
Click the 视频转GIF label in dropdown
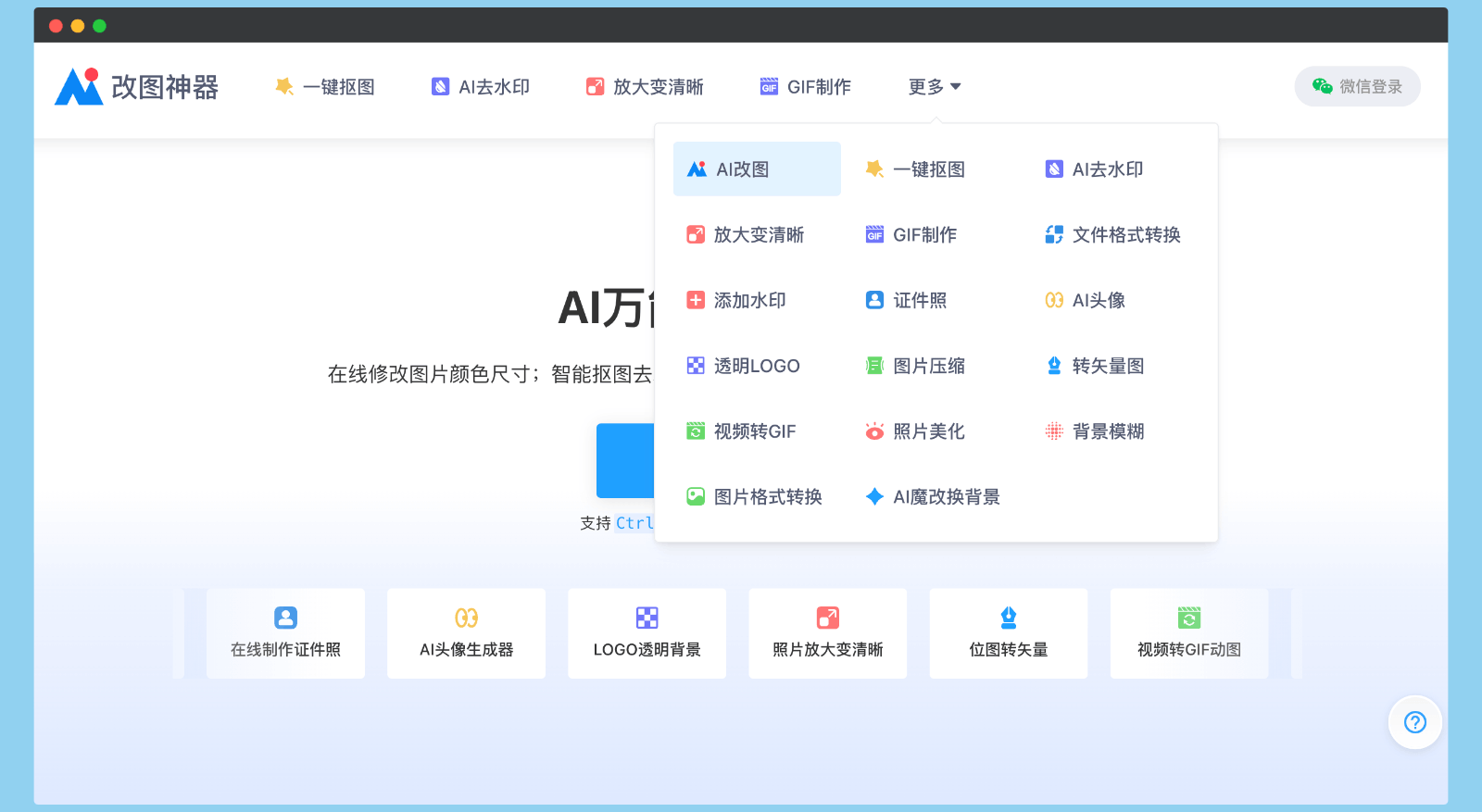(x=755, y=431)
